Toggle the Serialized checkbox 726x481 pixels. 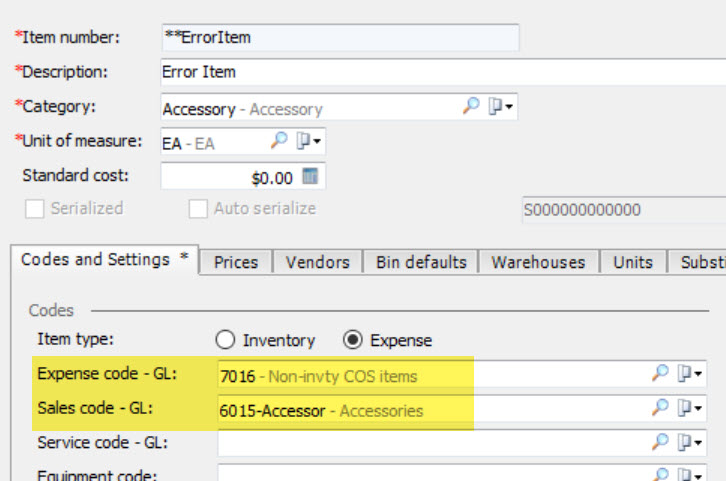(x=35, y=209)
